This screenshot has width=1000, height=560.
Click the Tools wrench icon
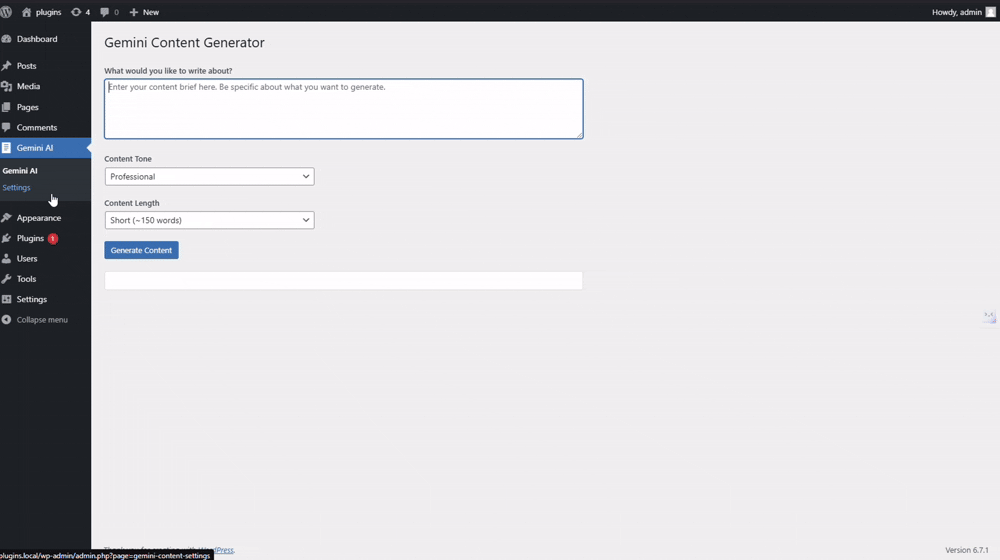6,279
